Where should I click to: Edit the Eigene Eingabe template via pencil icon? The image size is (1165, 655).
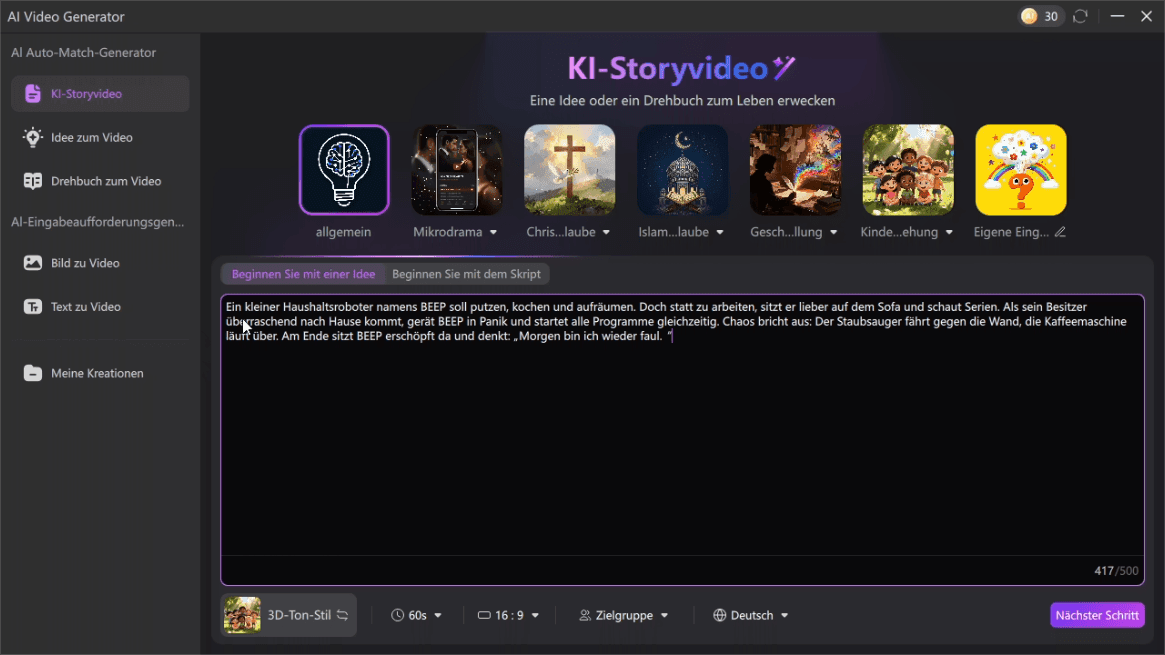[x=1060, y=231]
